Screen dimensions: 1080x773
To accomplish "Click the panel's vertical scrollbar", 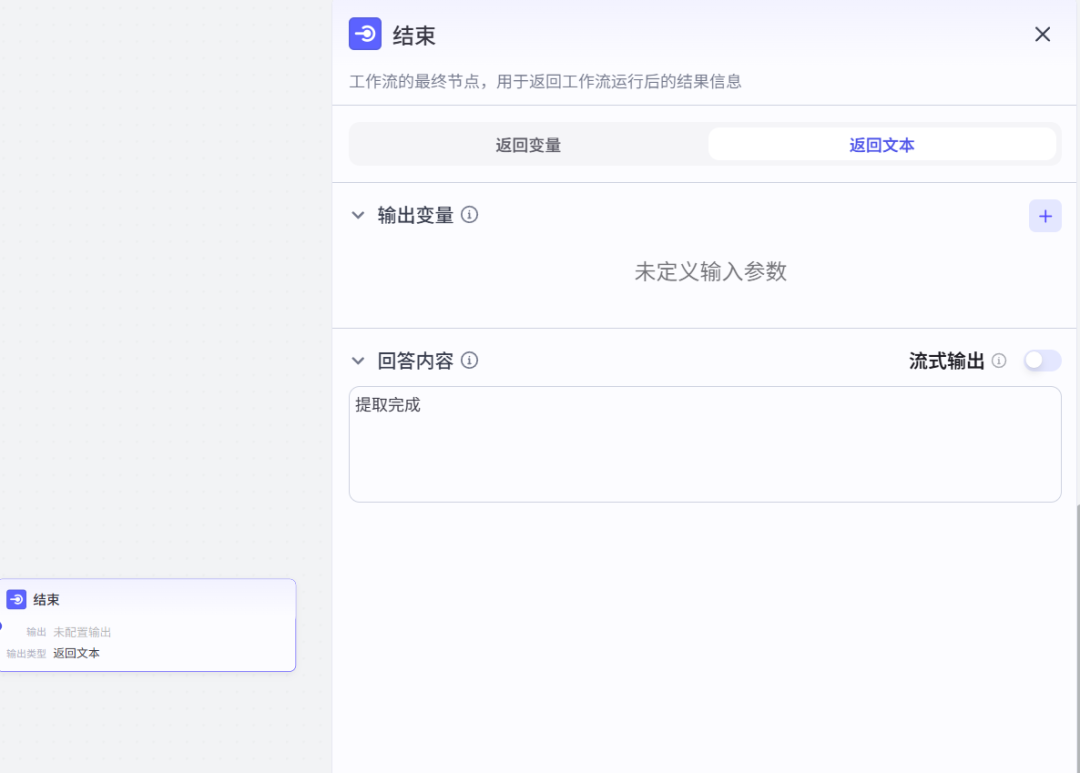I will pyautogui.click(x=1077, y=637).
